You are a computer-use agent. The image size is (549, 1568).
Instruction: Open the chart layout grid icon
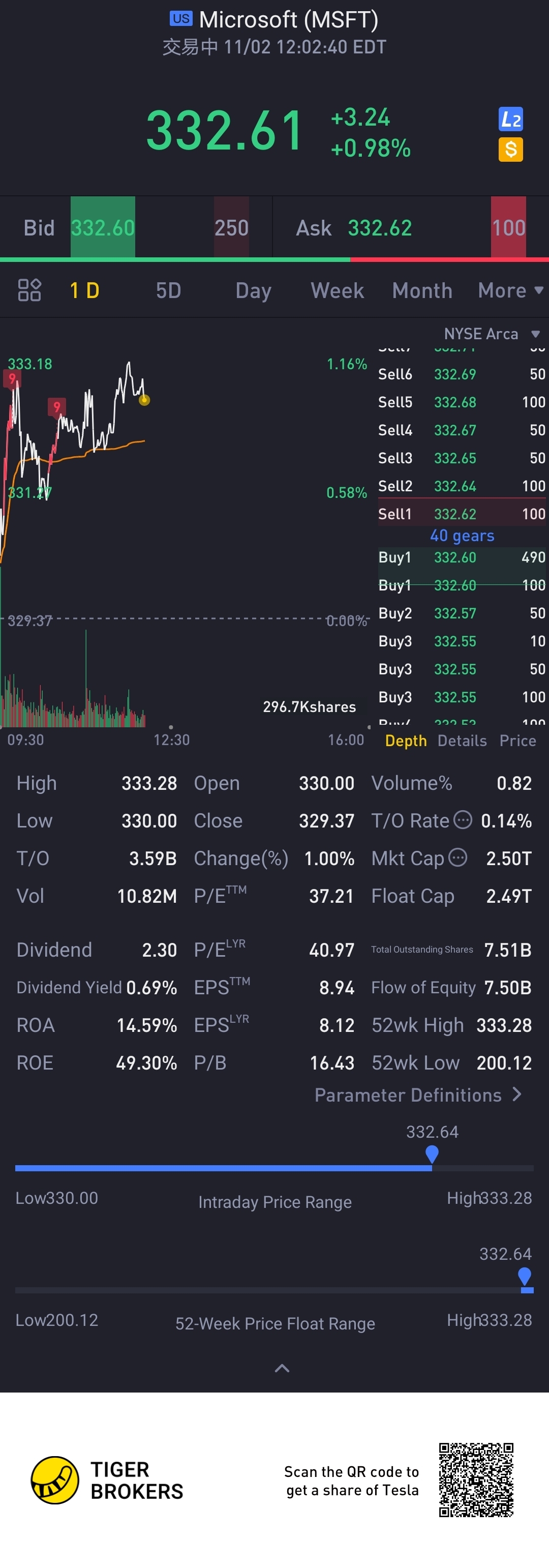pos(29,290)
